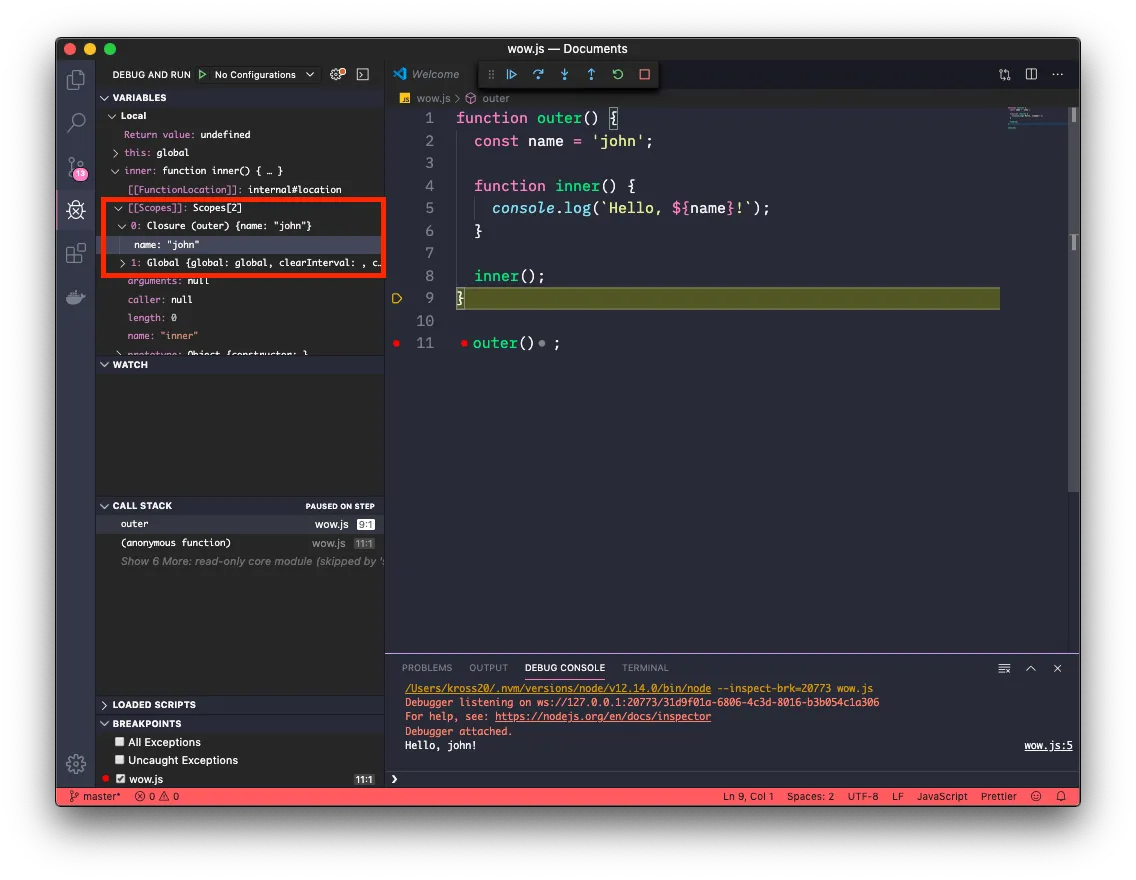Open the nodejs.org inspector docs link
Viewport: 1136px width, 880px height.
[x=603, y=716]
